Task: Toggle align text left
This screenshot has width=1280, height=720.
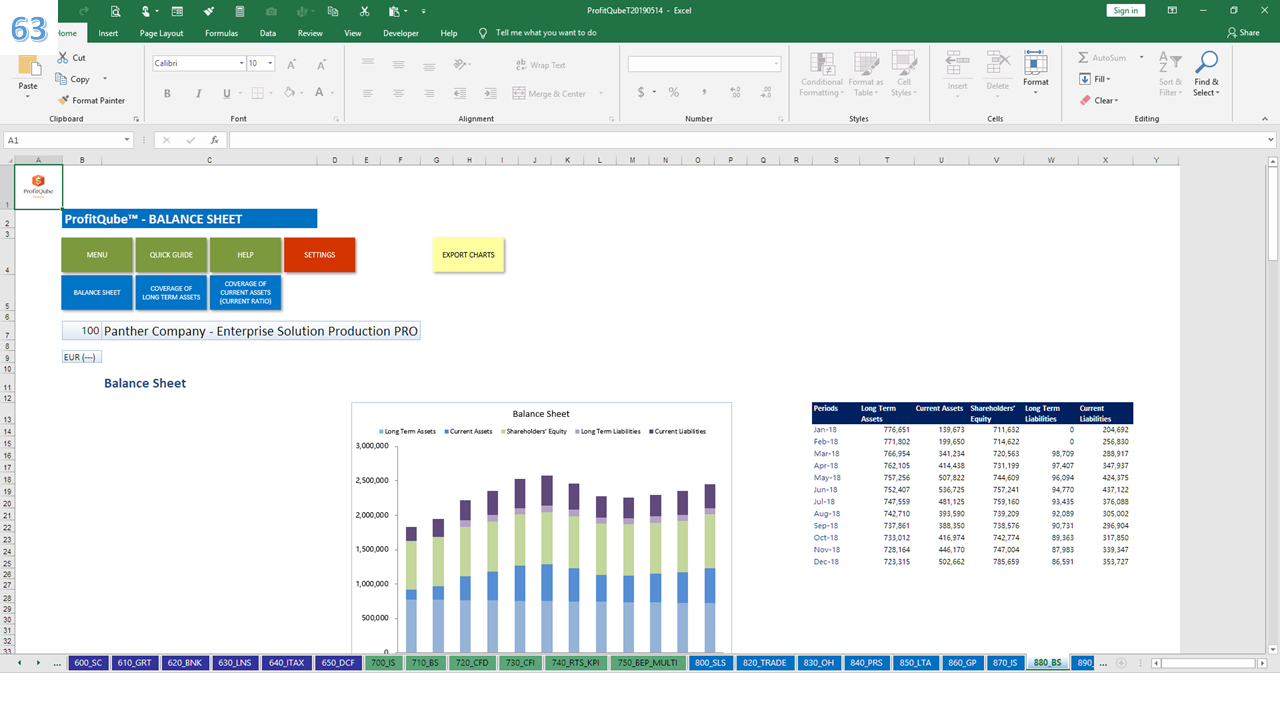Action: 368,93
